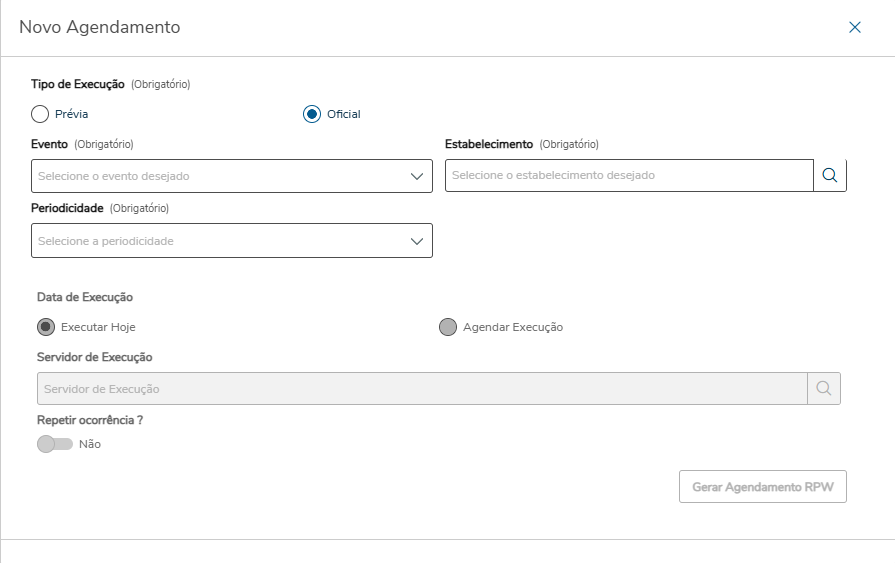This screenshot has height=563, width=895.
Task: Select the Oficial radio button
Action: pos(312,114)
